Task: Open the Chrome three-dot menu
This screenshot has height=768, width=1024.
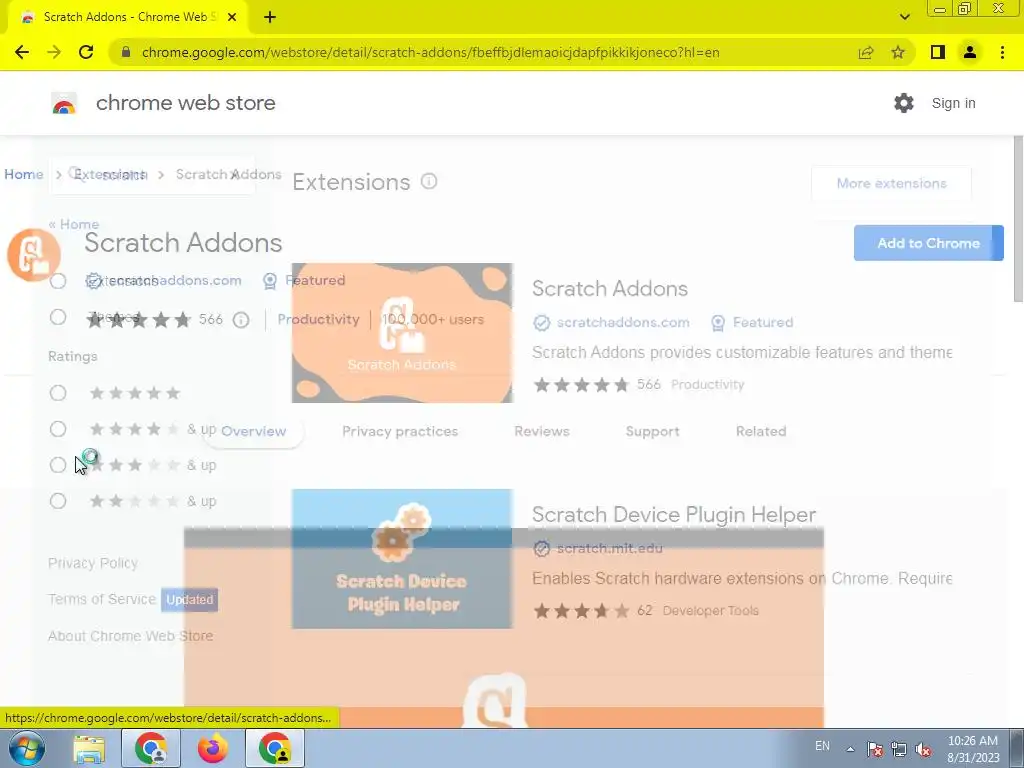Action: [x=1002, y=52]
